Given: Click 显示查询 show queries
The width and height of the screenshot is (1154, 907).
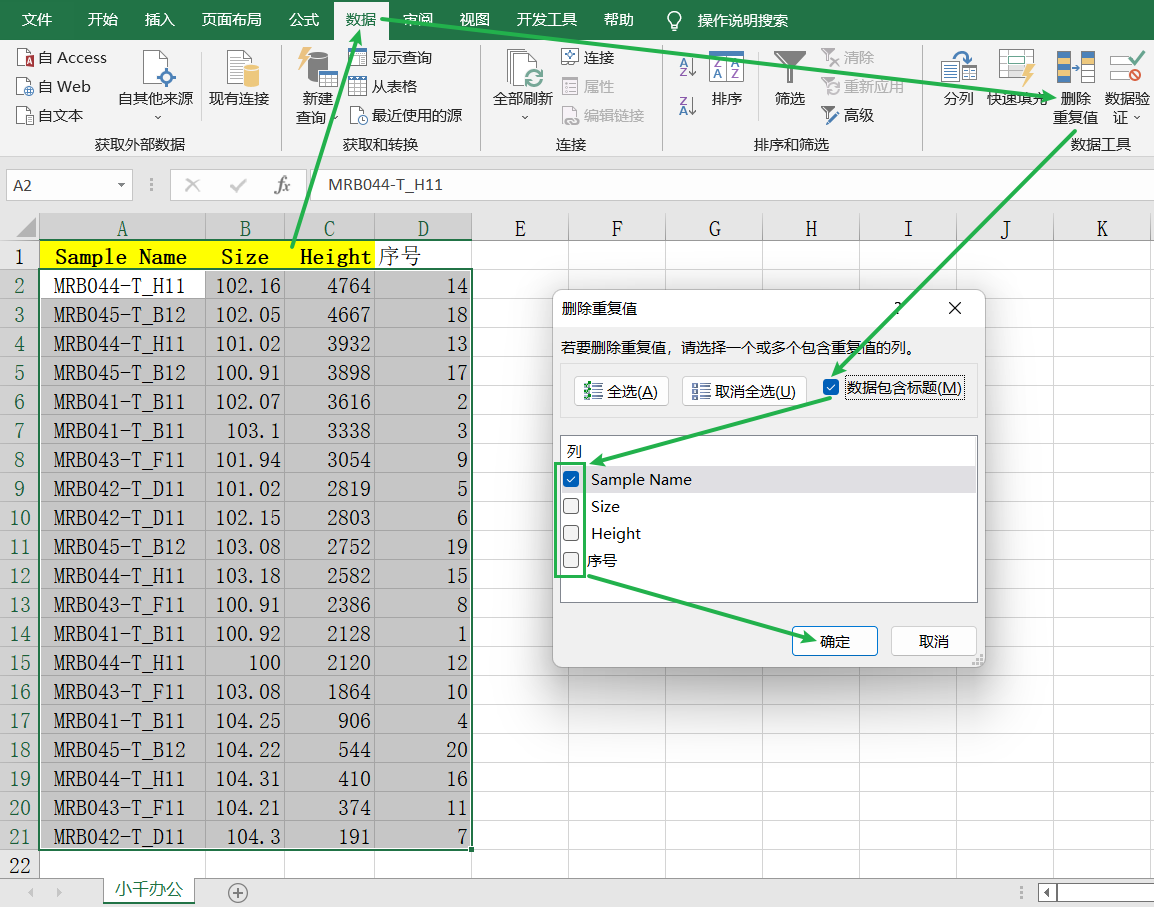Looking at the screenshot, I should [390, 57].
